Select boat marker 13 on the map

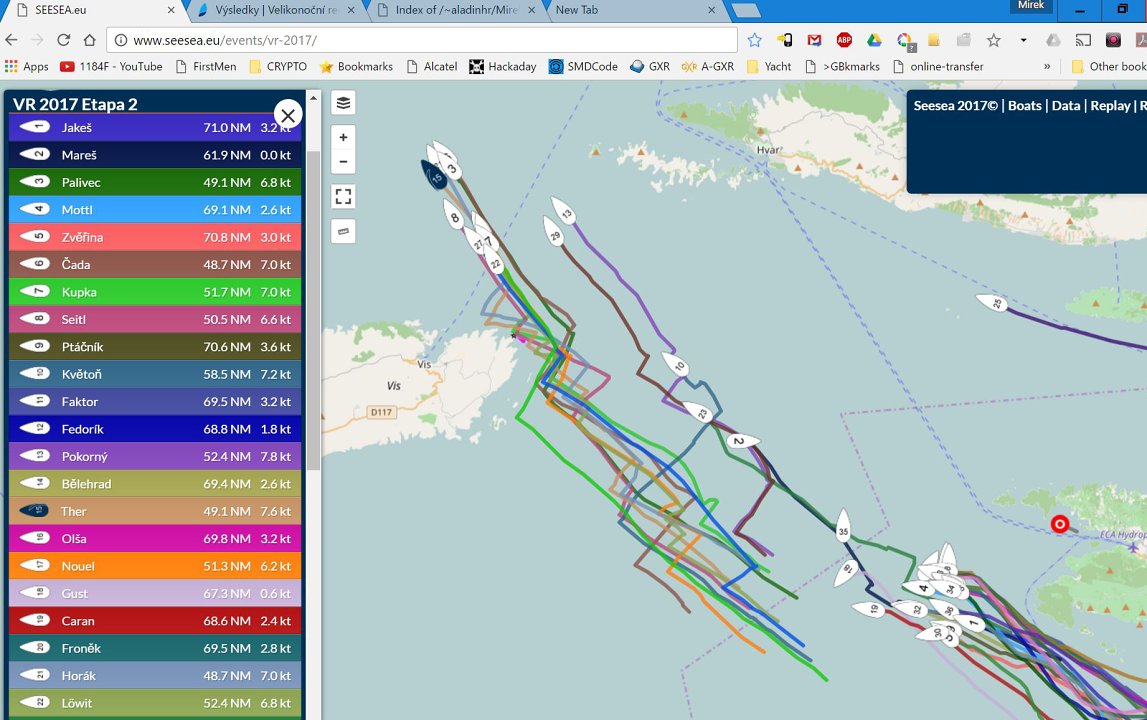tap(566, 214)
